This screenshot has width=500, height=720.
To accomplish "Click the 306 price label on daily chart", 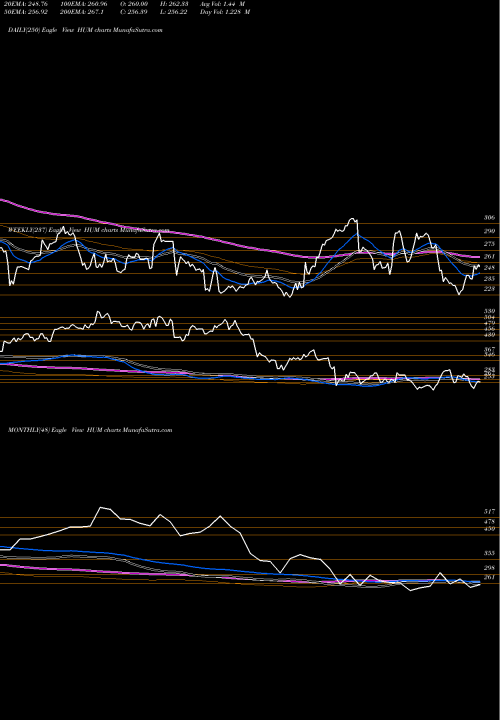I will pos(489,218).
